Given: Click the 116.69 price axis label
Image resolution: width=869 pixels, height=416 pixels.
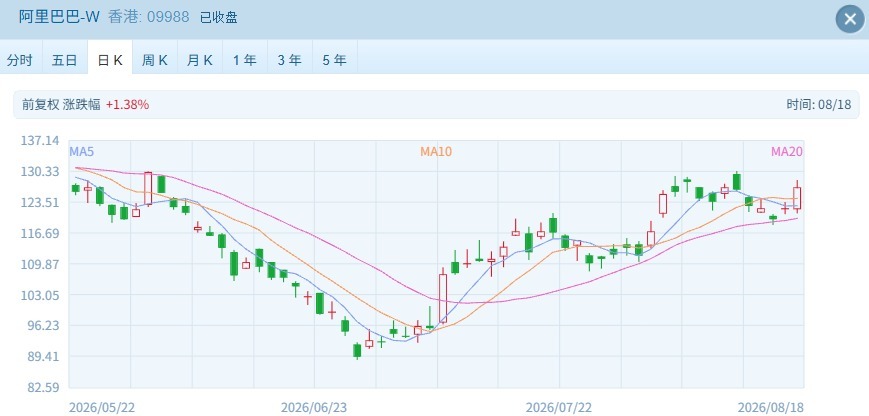Looking at the screenshot, I should click(39, 233).
